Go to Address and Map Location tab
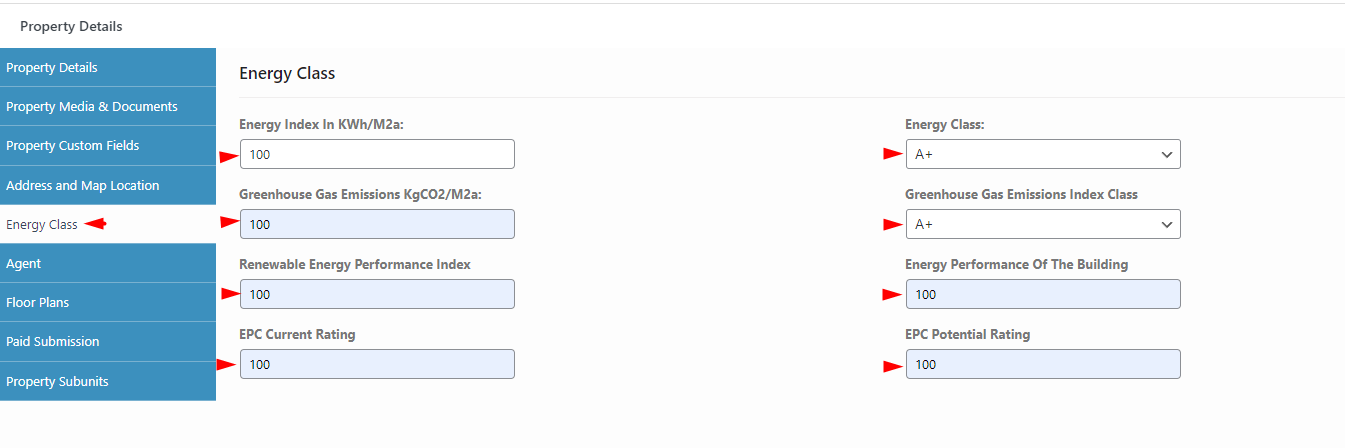The height and width of the screenshot is (448, 1345). pos(107,185)
